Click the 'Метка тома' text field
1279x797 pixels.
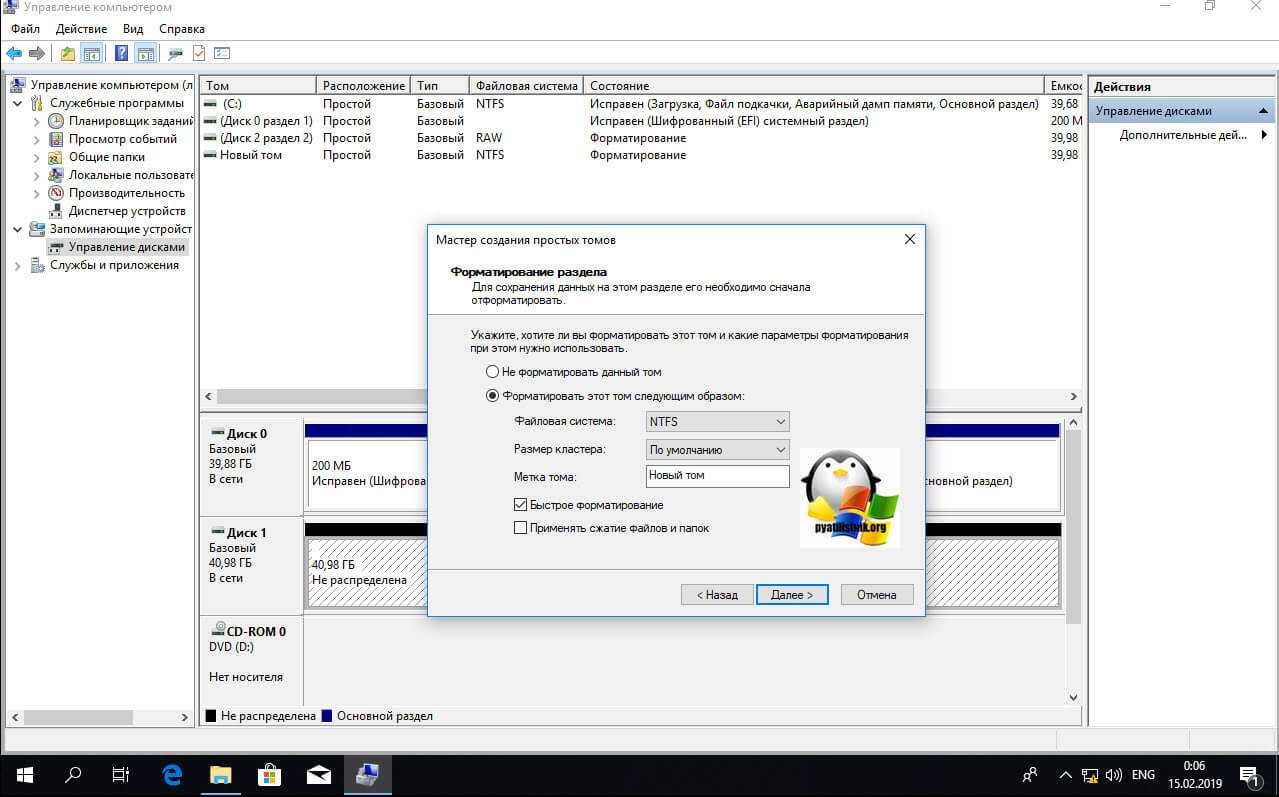(x=717, y=476)
